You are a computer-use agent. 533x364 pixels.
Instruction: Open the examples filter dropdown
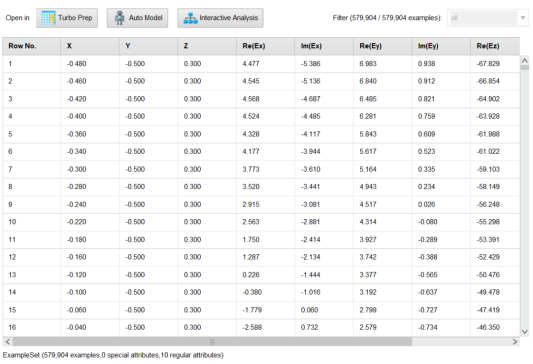[x=487, y=18]
